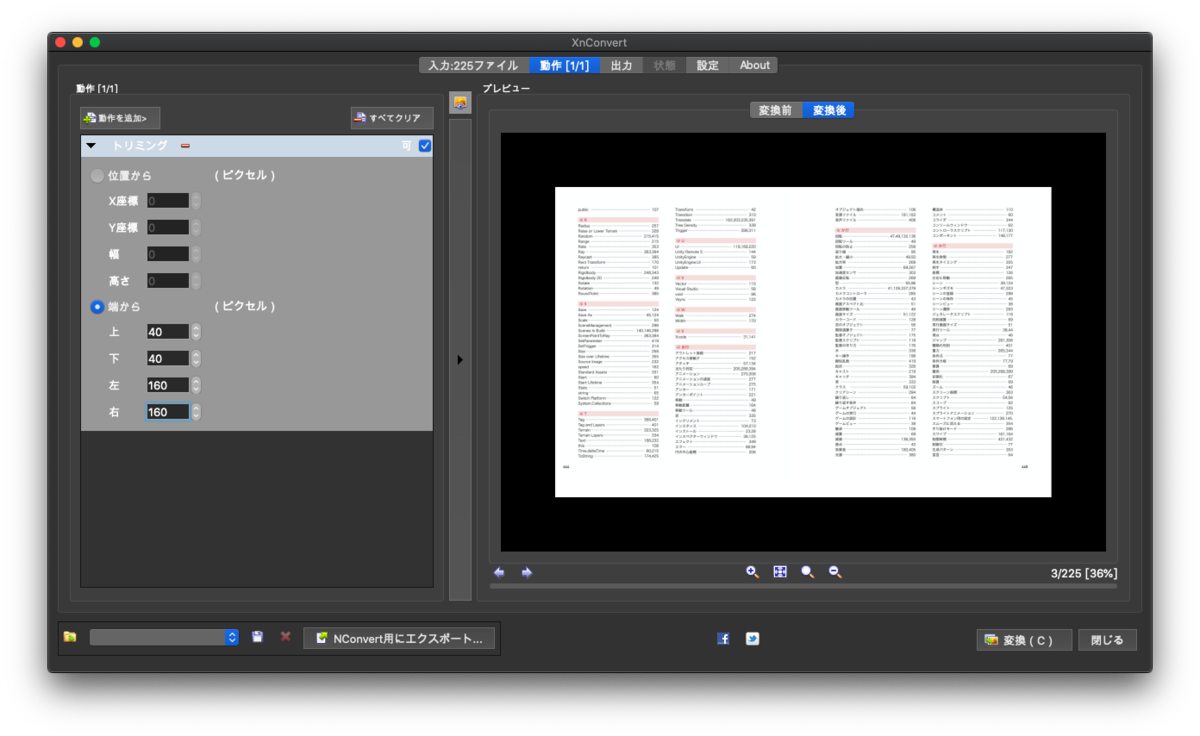This screenshot has width=1200, height=736.
Task: Click the stepper for 下 value
Action: click(x=196, y=358)
